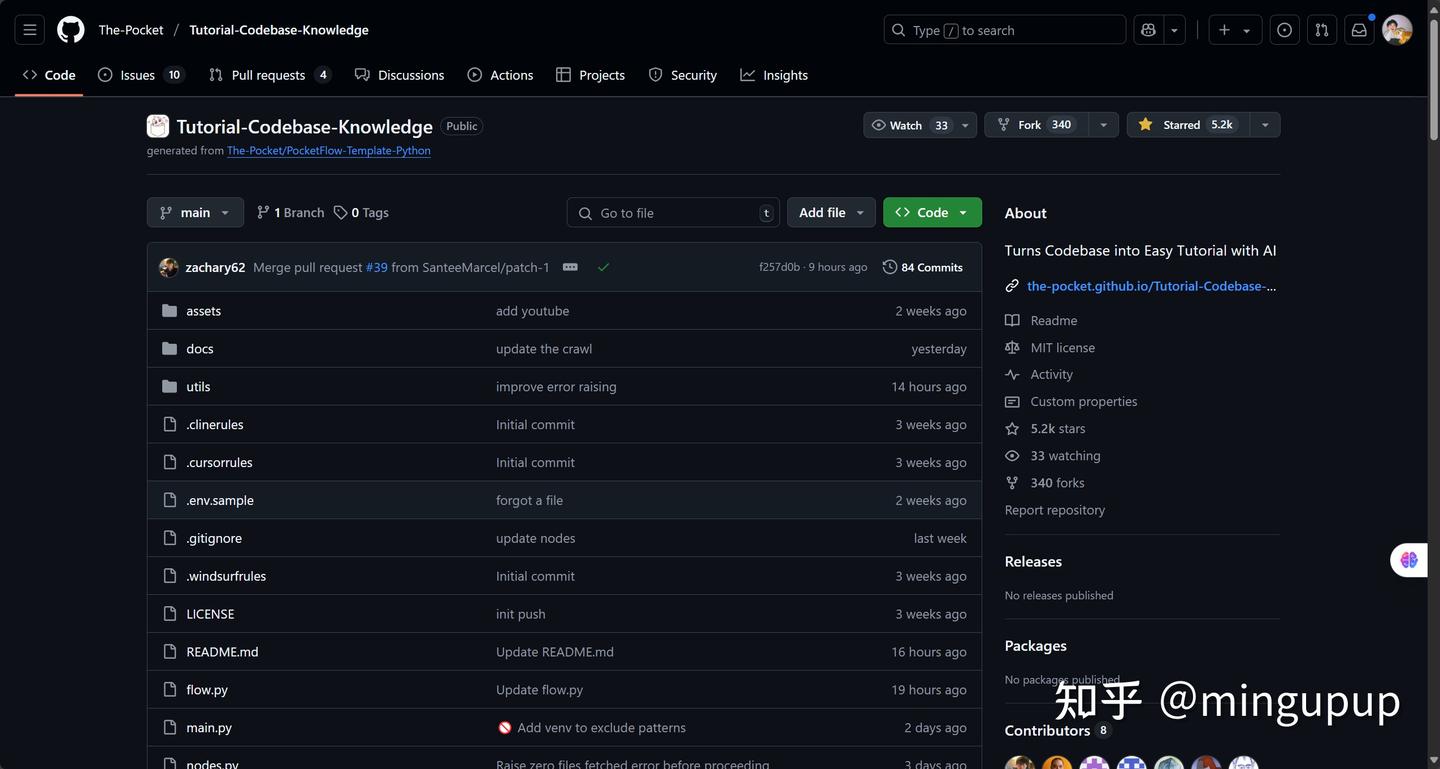The height and width of the screenshot is (769, 1440).
Task: Switch to the Actions tab
Action: click(x=500, y=75)
